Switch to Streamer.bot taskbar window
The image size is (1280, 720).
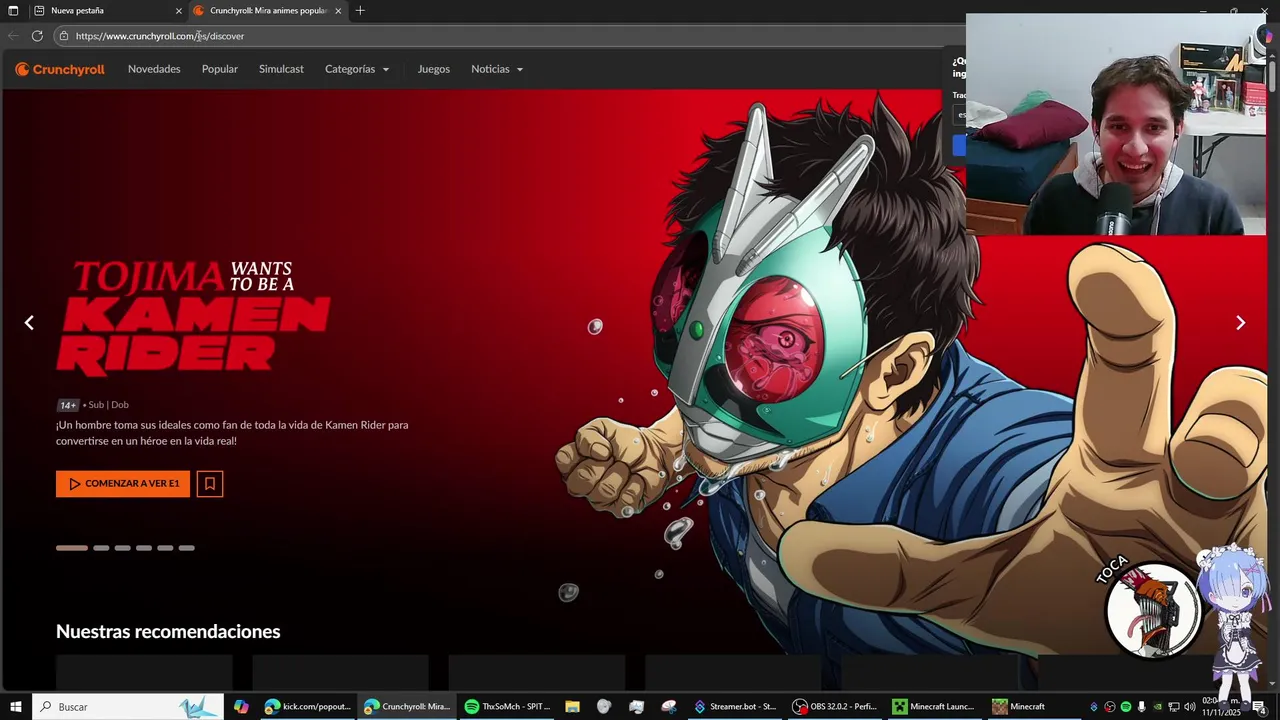click(735, 707)
